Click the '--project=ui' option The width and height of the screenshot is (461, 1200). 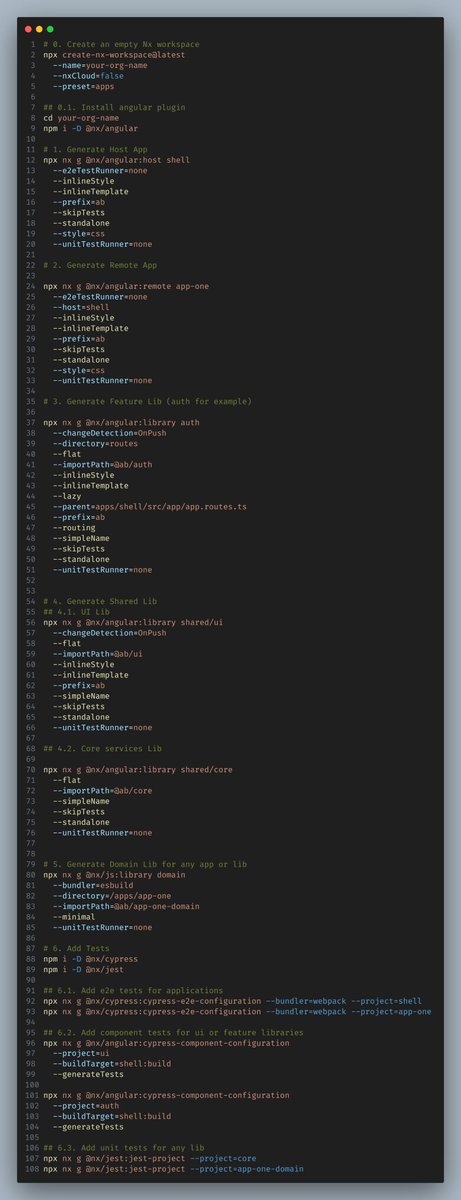coord(83,1052)
